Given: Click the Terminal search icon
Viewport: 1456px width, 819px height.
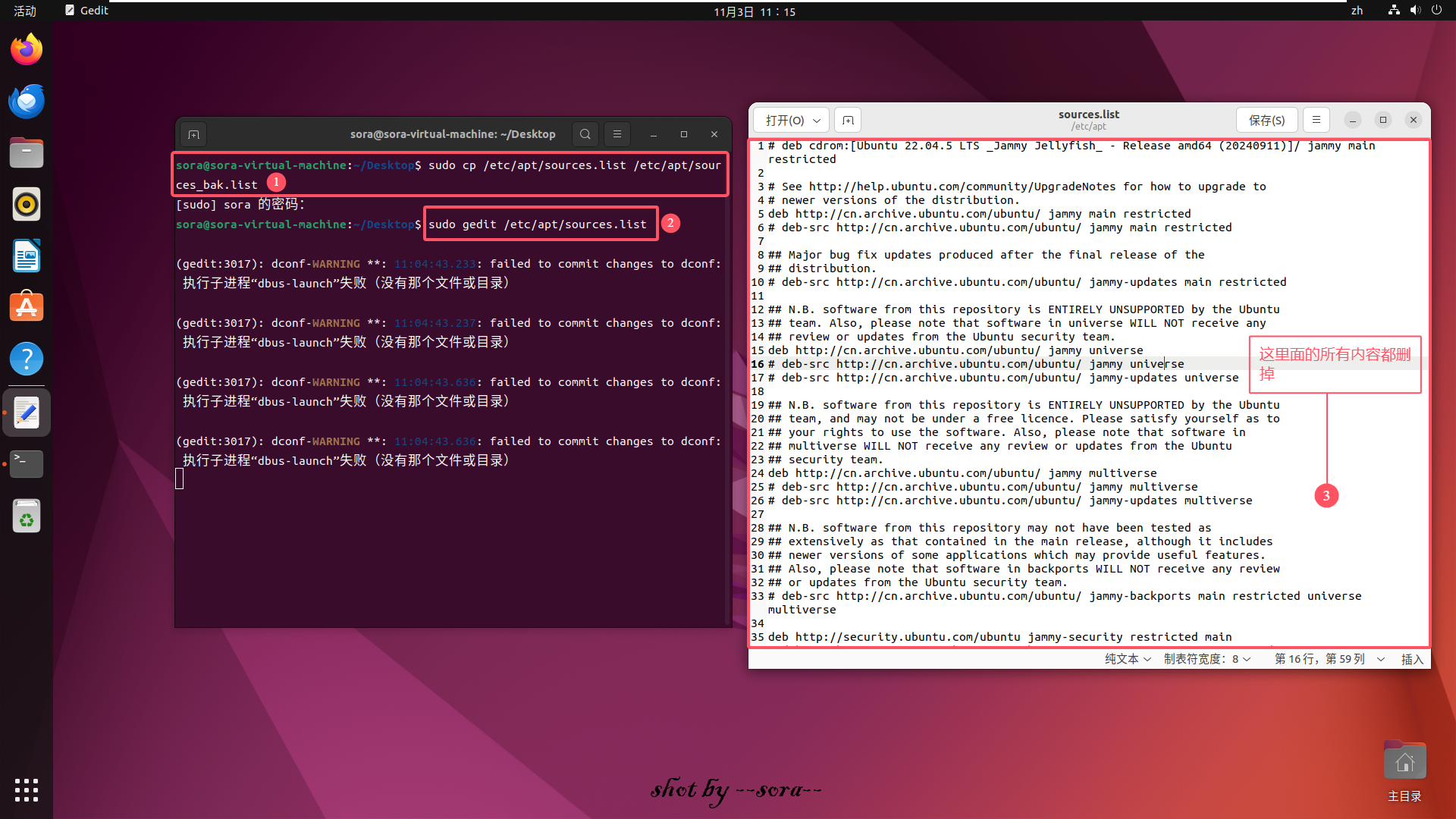Looking at the screenshot, I should 585,134.
